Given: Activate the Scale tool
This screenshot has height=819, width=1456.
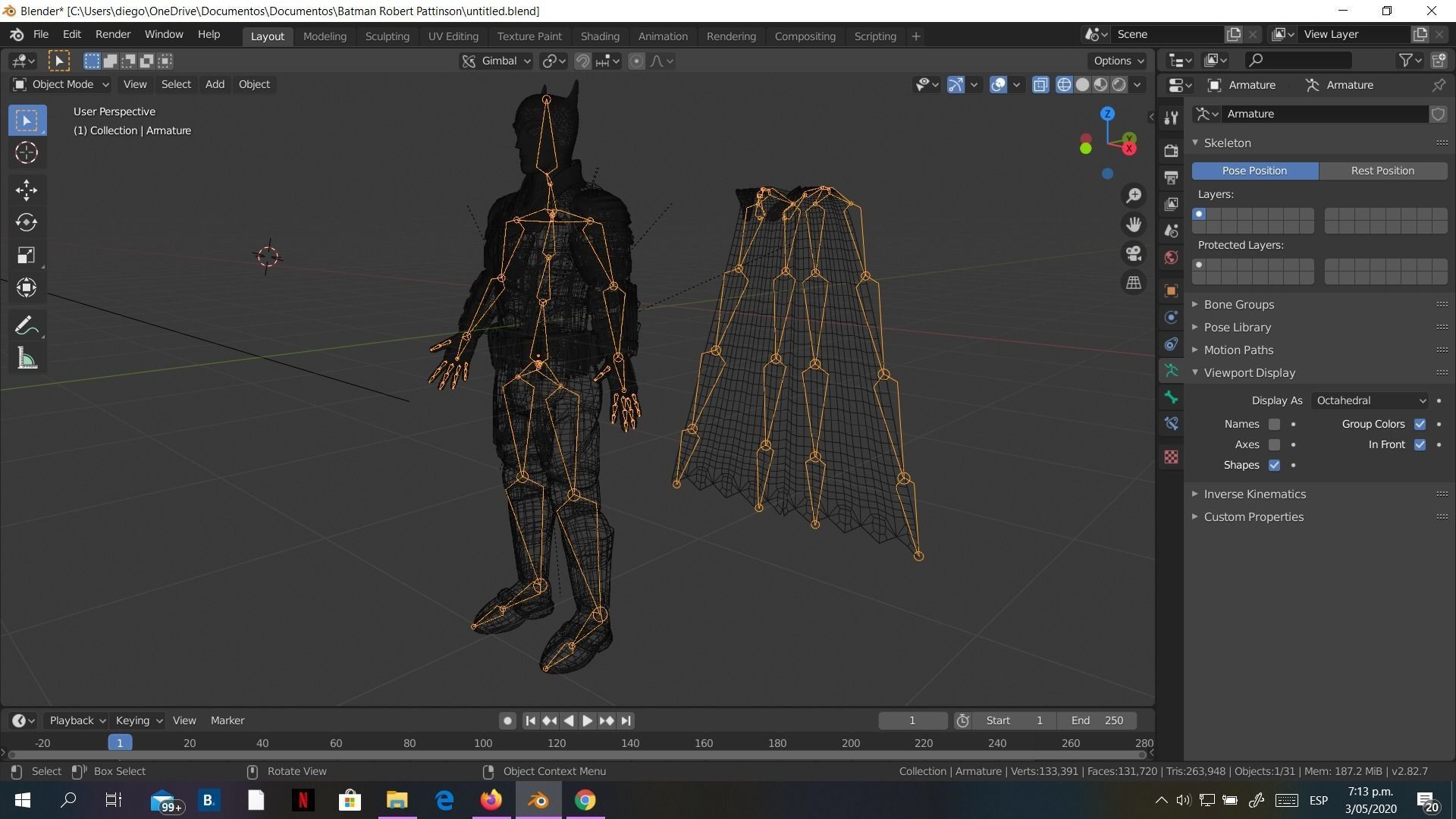Looking at the screenshot, I should (x=27, y=255).
